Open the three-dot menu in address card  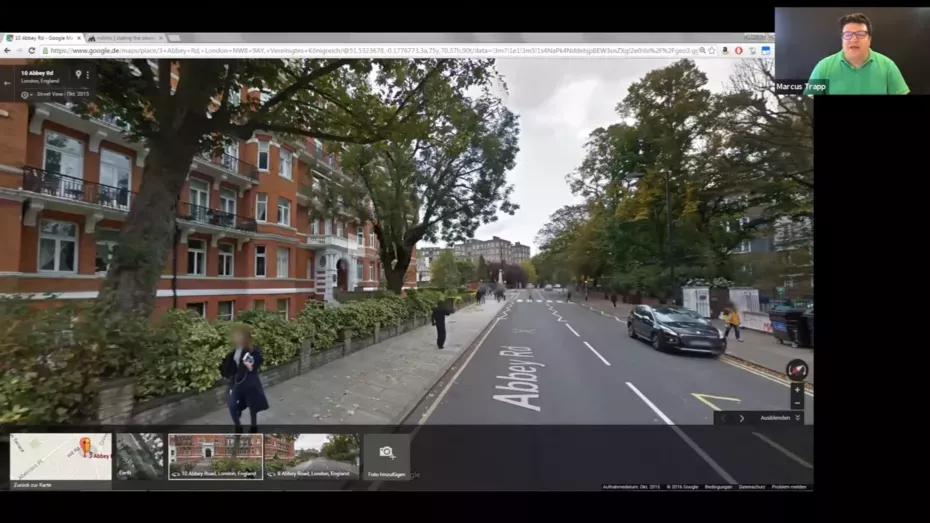click(88, 74)
